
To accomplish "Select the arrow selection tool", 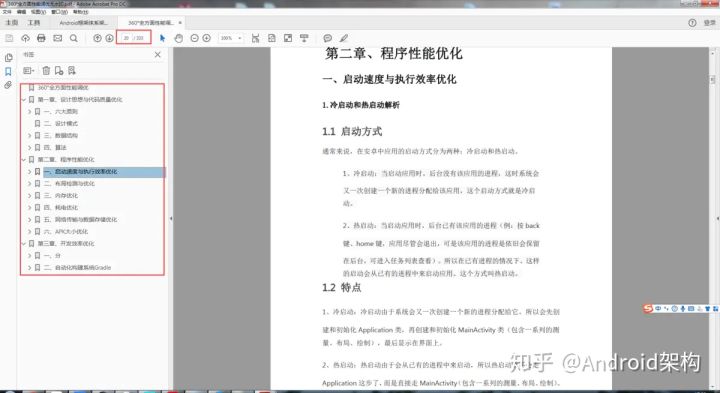I will pyautogui.click(x=162, y=38).
